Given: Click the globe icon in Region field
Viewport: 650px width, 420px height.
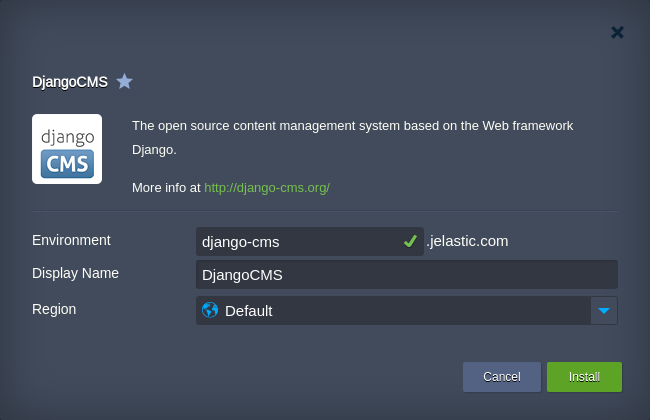Looking at the screenshot, I should [x=210, y=310].
